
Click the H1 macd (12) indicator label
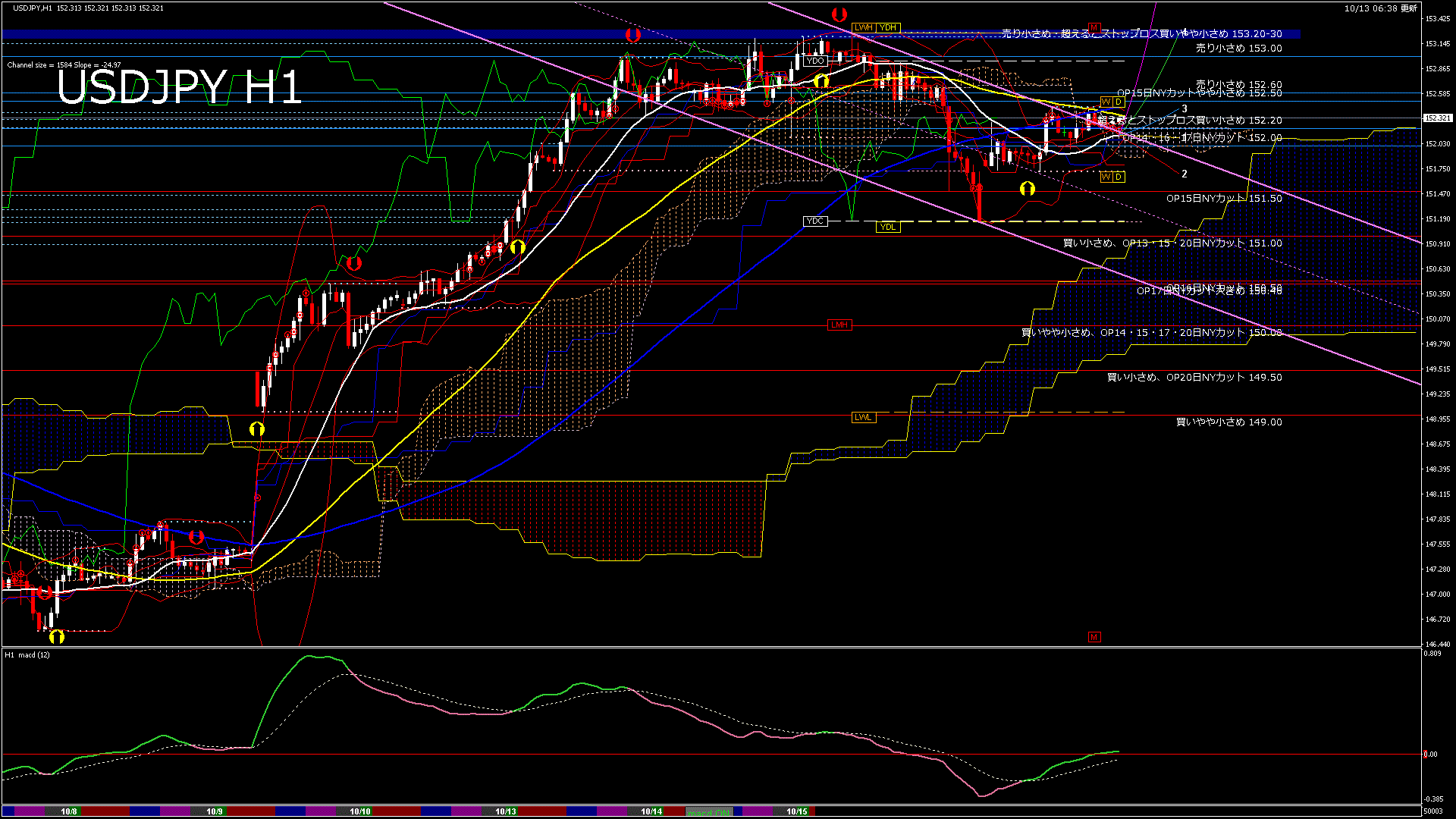coord(27,654)
